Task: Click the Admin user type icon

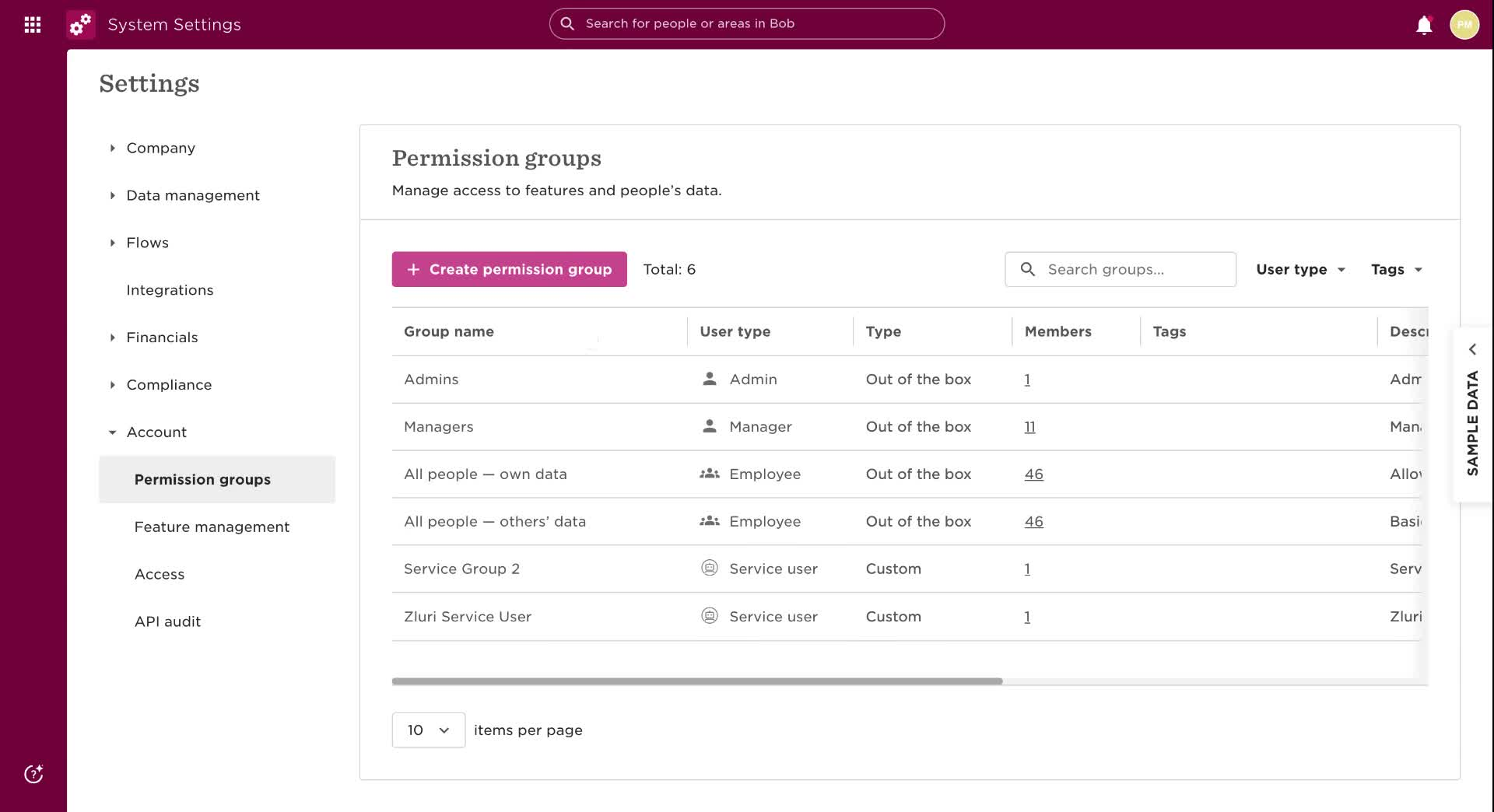Action: click(710, 379)
